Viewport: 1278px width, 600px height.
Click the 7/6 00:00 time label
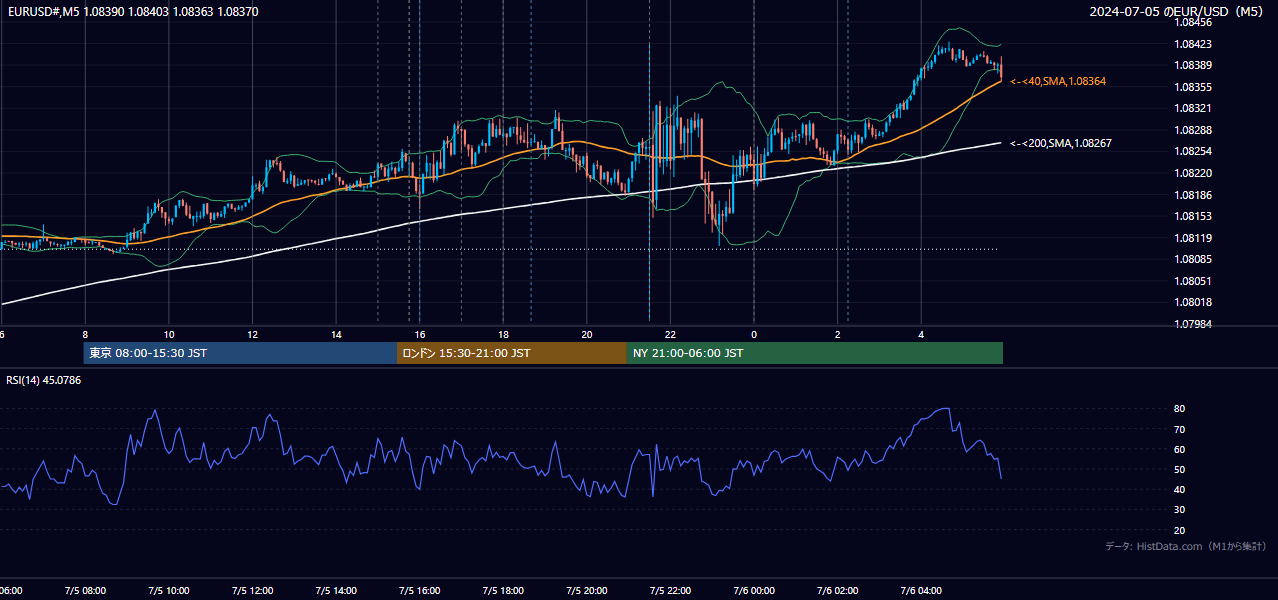tap(754, 591)
